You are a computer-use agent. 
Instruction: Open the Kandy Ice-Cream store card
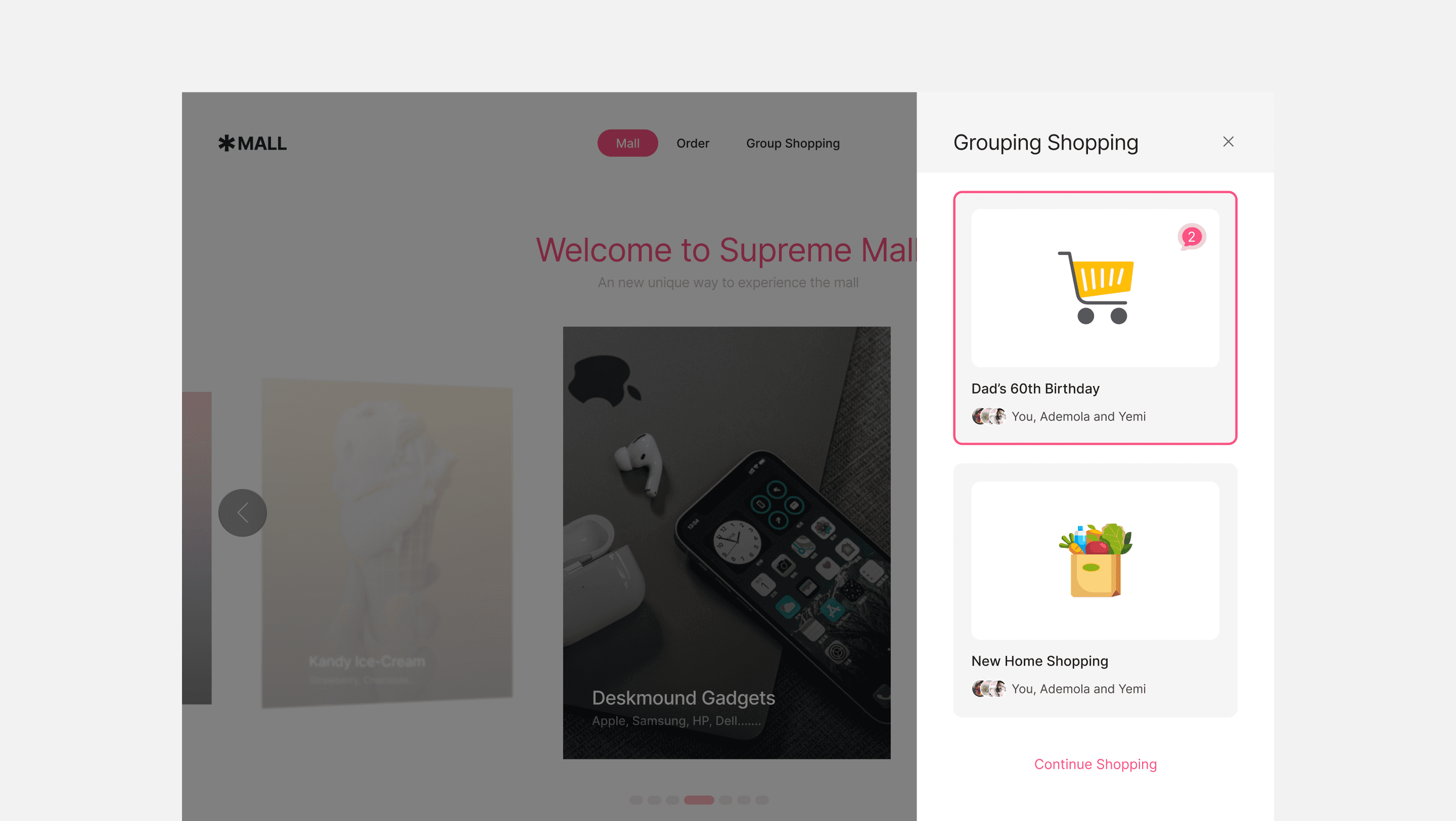coord(387,543)
